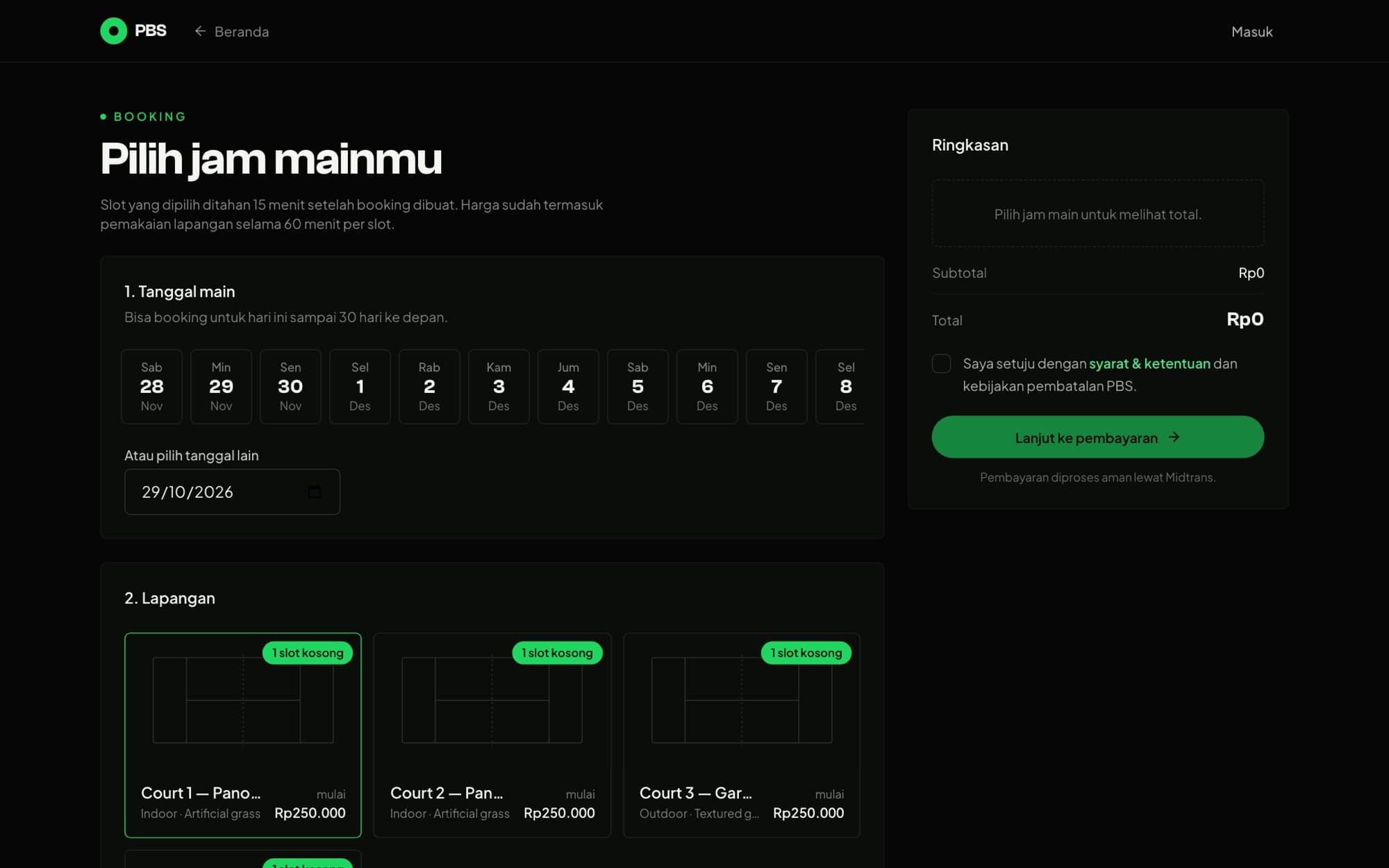The height and width of the screenshot is (868, 1389).
Task: Select the Court 2 — Pan... card
Action: (492, 735)
